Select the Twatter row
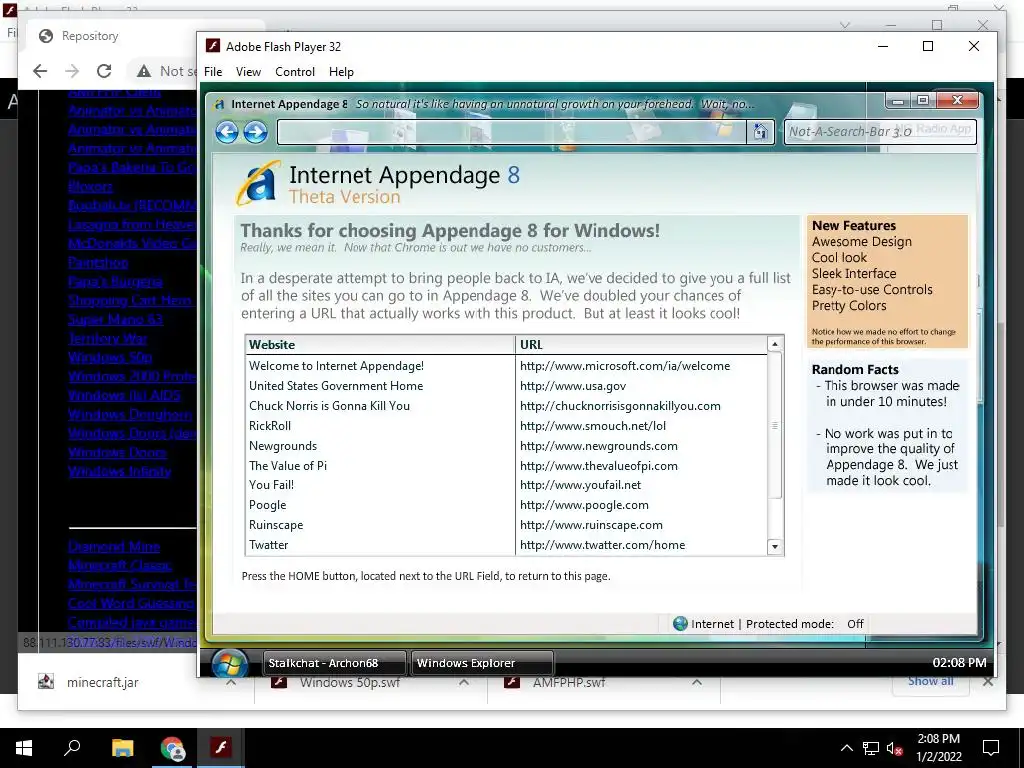The width and height of the screenshot is (1024, 768). click(507, 545)
